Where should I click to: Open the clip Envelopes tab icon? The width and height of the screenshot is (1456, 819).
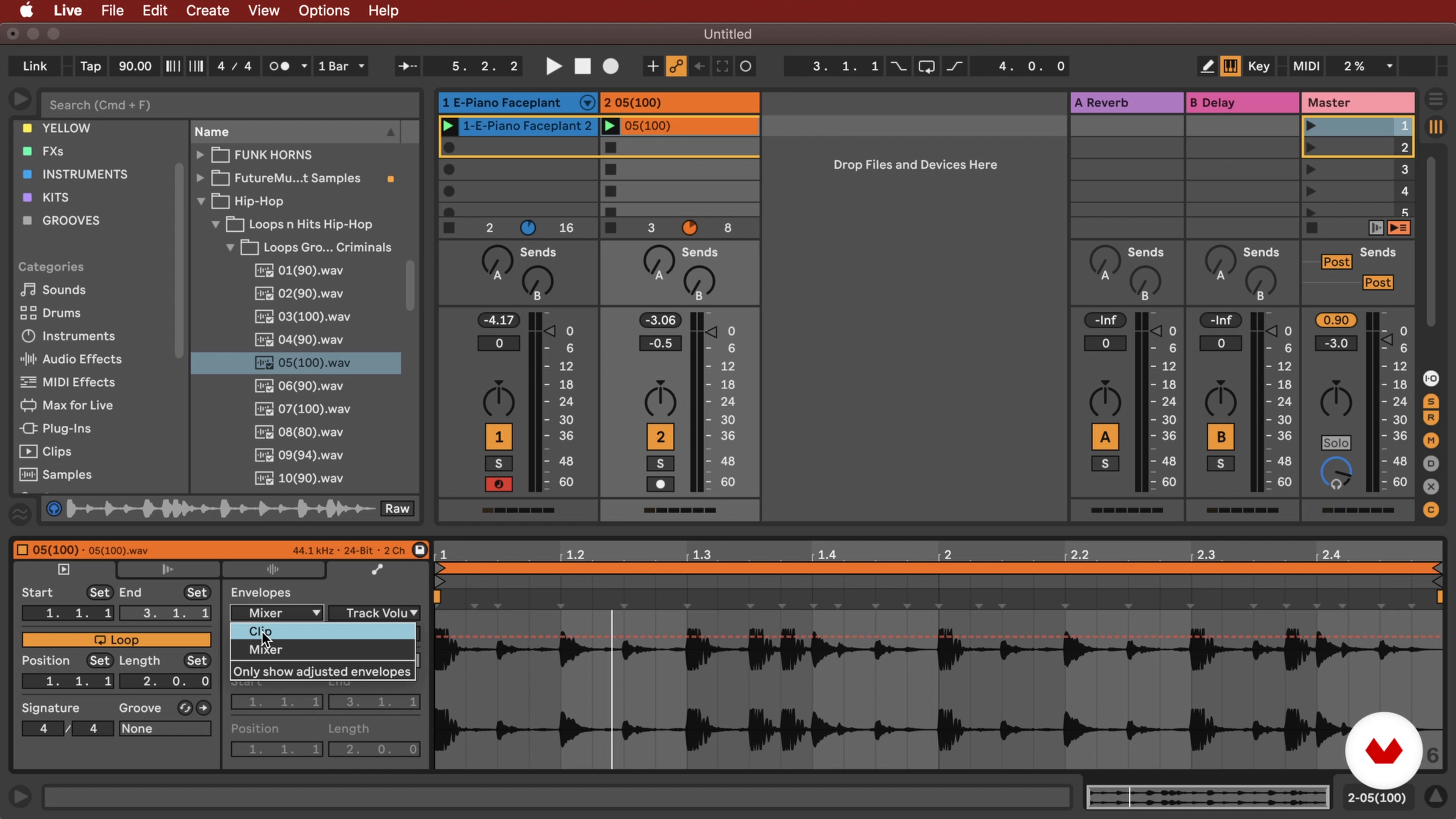coord(377,569)
